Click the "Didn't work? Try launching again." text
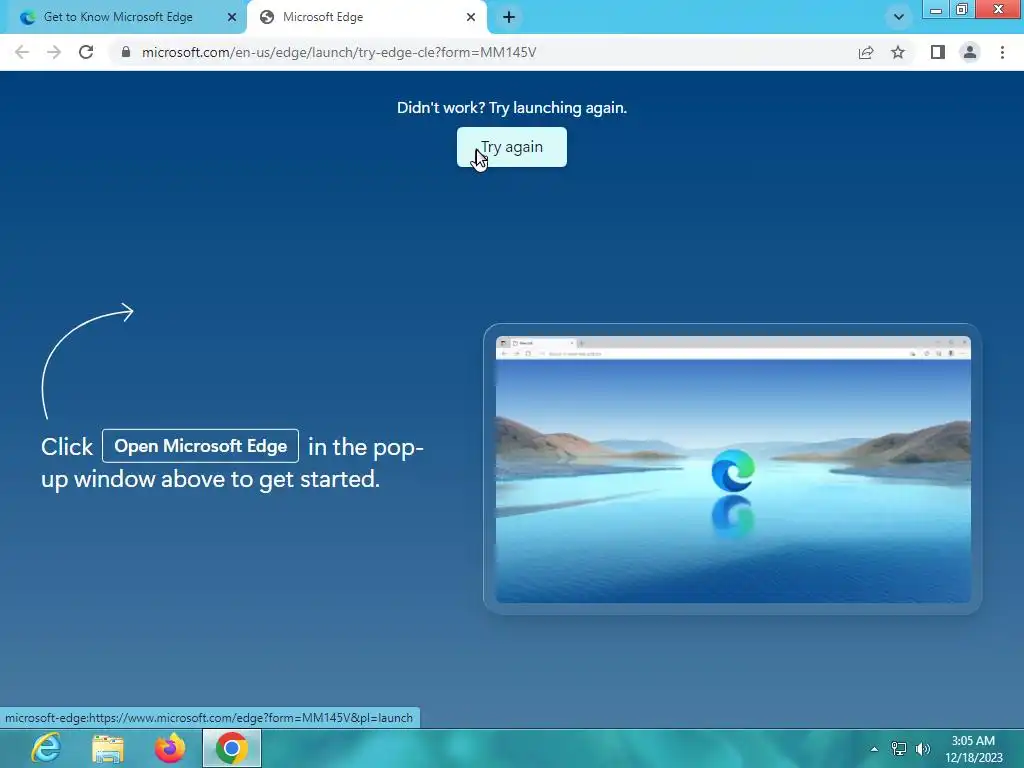1024x768 pixels. pyautogui.click(x=511, y=108)
